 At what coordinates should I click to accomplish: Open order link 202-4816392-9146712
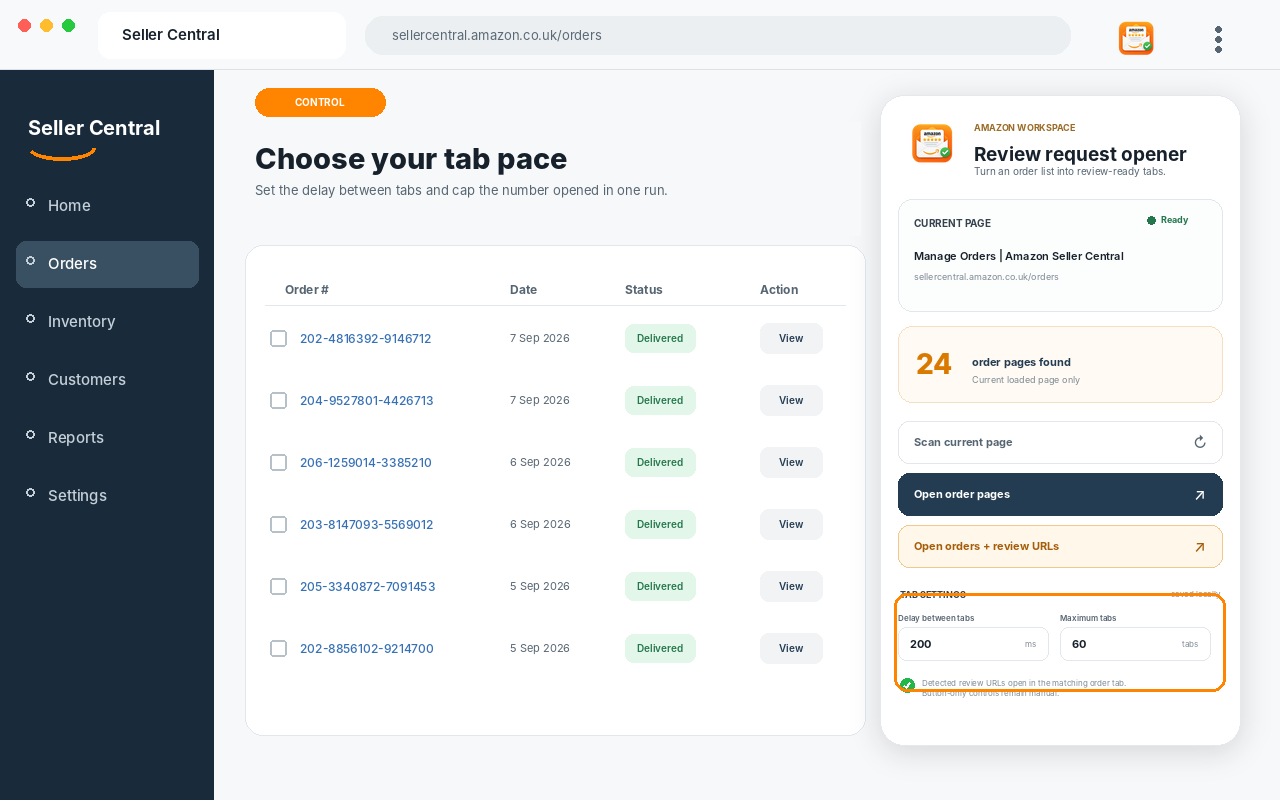point(366,339)
